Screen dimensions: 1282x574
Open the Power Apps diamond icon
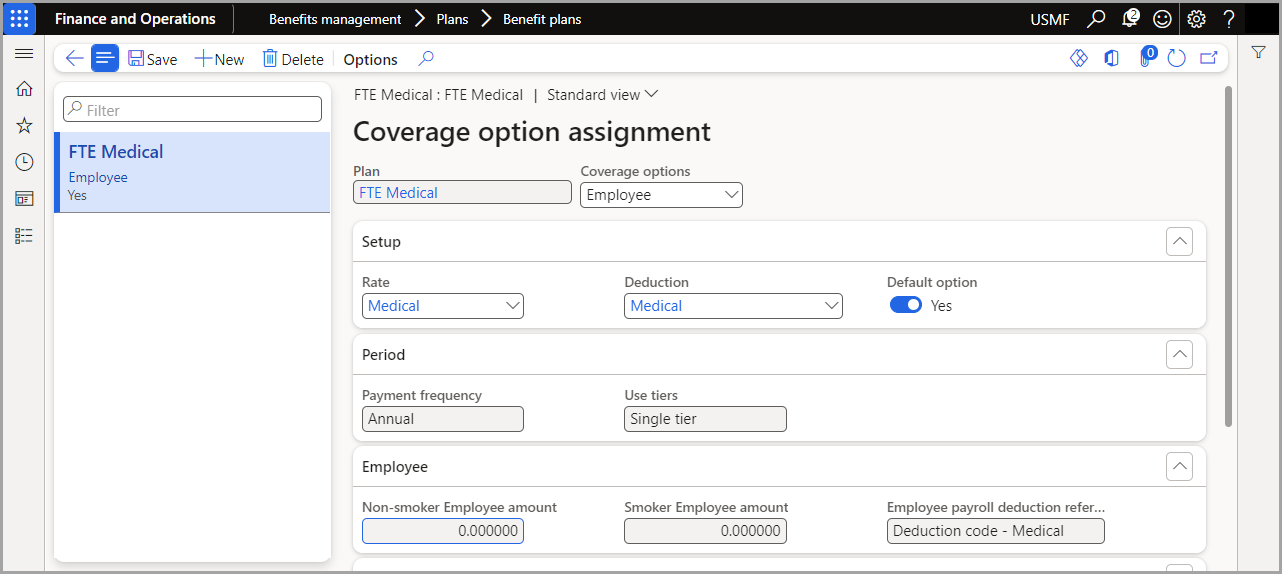coord(1078,59)
